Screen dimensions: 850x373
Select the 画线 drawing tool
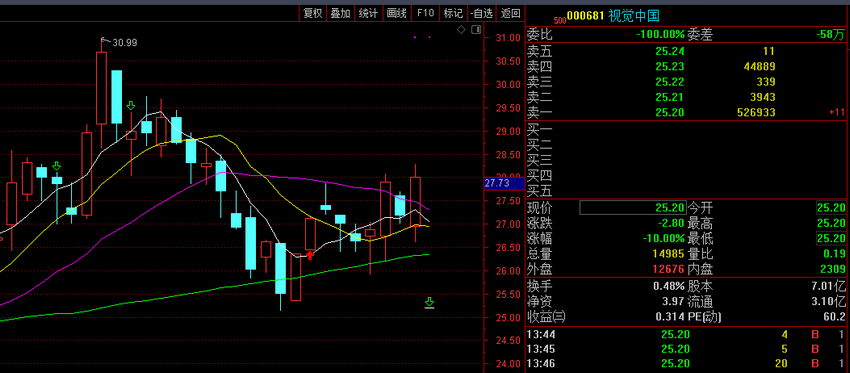[x=397, y=14]
